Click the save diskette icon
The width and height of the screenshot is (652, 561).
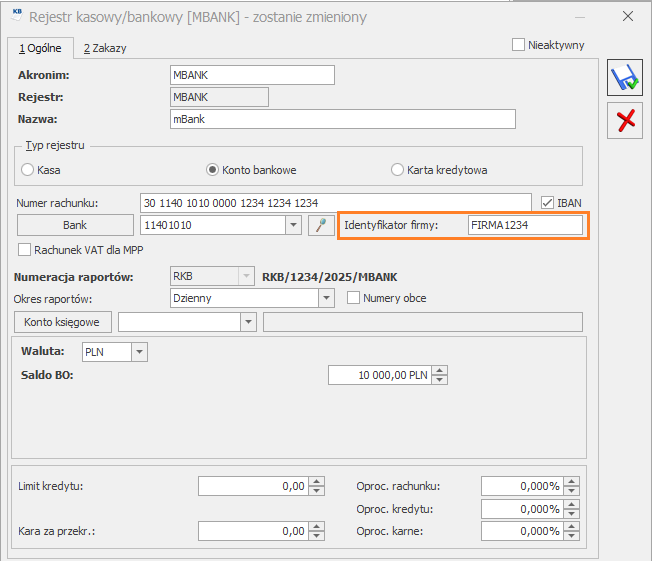[626, 77]
